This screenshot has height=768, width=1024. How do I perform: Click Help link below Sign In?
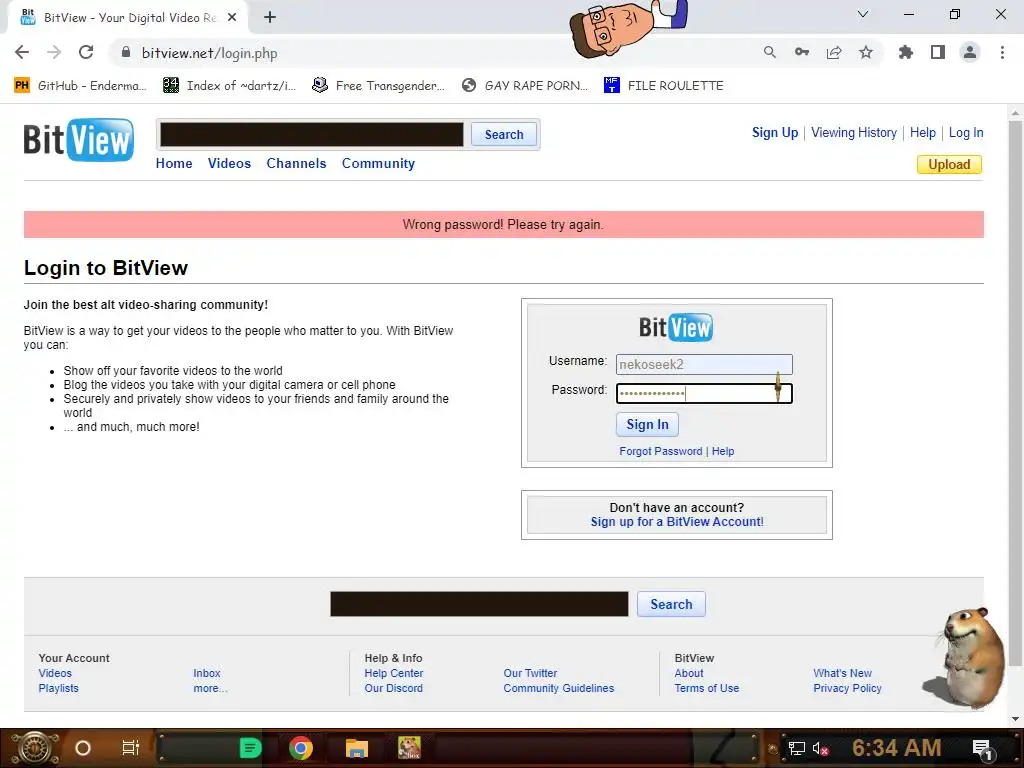[723, 451]
